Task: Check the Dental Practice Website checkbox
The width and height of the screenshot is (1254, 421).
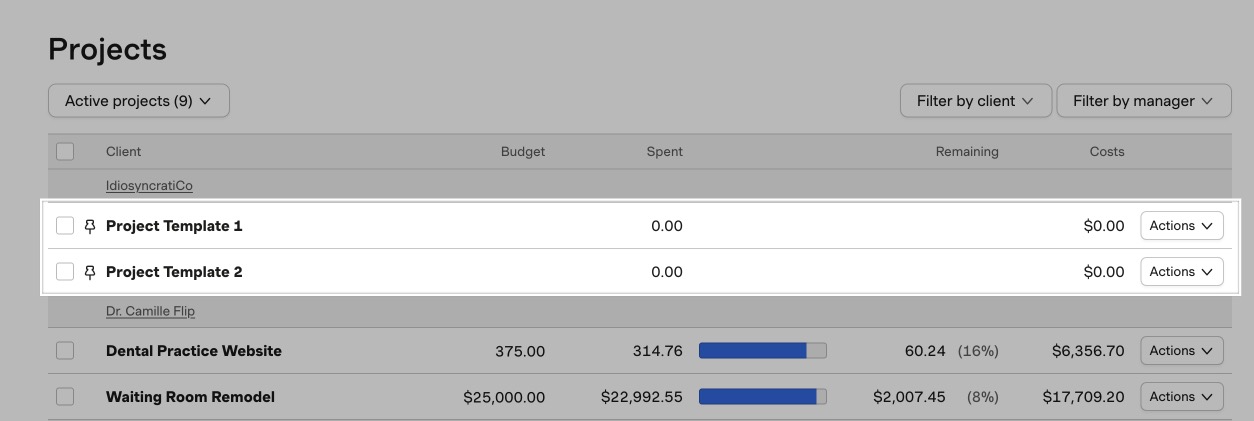Action: click(x=65, y=351)
